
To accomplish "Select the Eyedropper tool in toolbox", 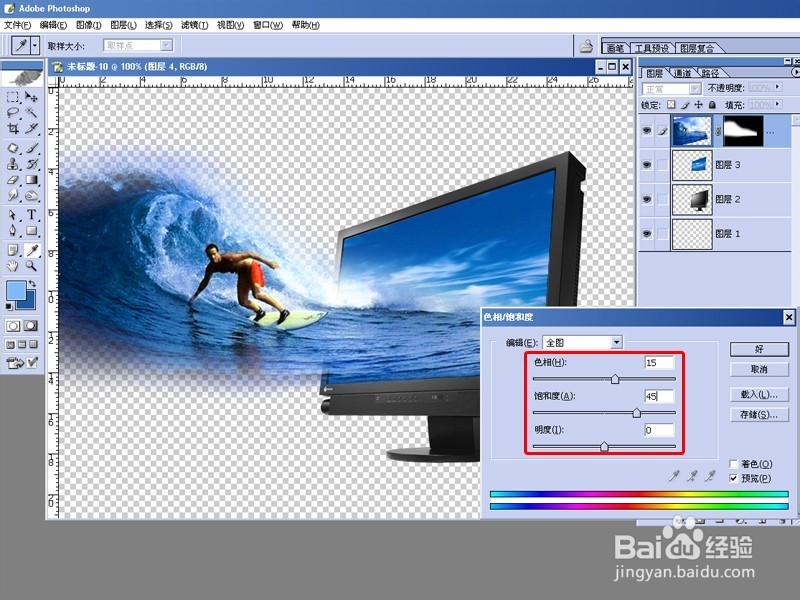I will [x=32, y=250].
